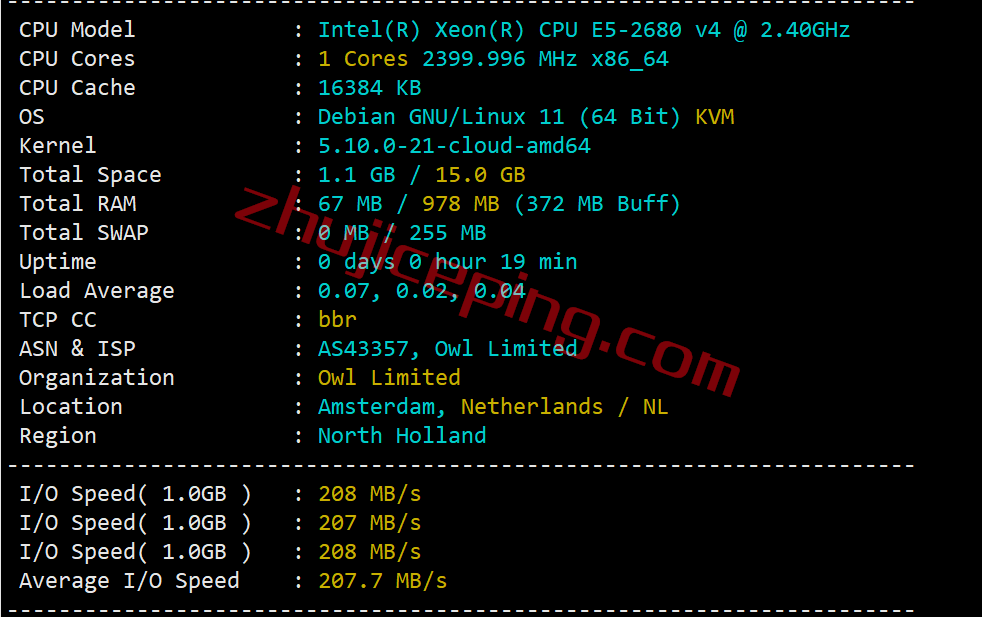Click the 16384 KB cache value
Screen dimensions: 982x617
click(370, 88)
